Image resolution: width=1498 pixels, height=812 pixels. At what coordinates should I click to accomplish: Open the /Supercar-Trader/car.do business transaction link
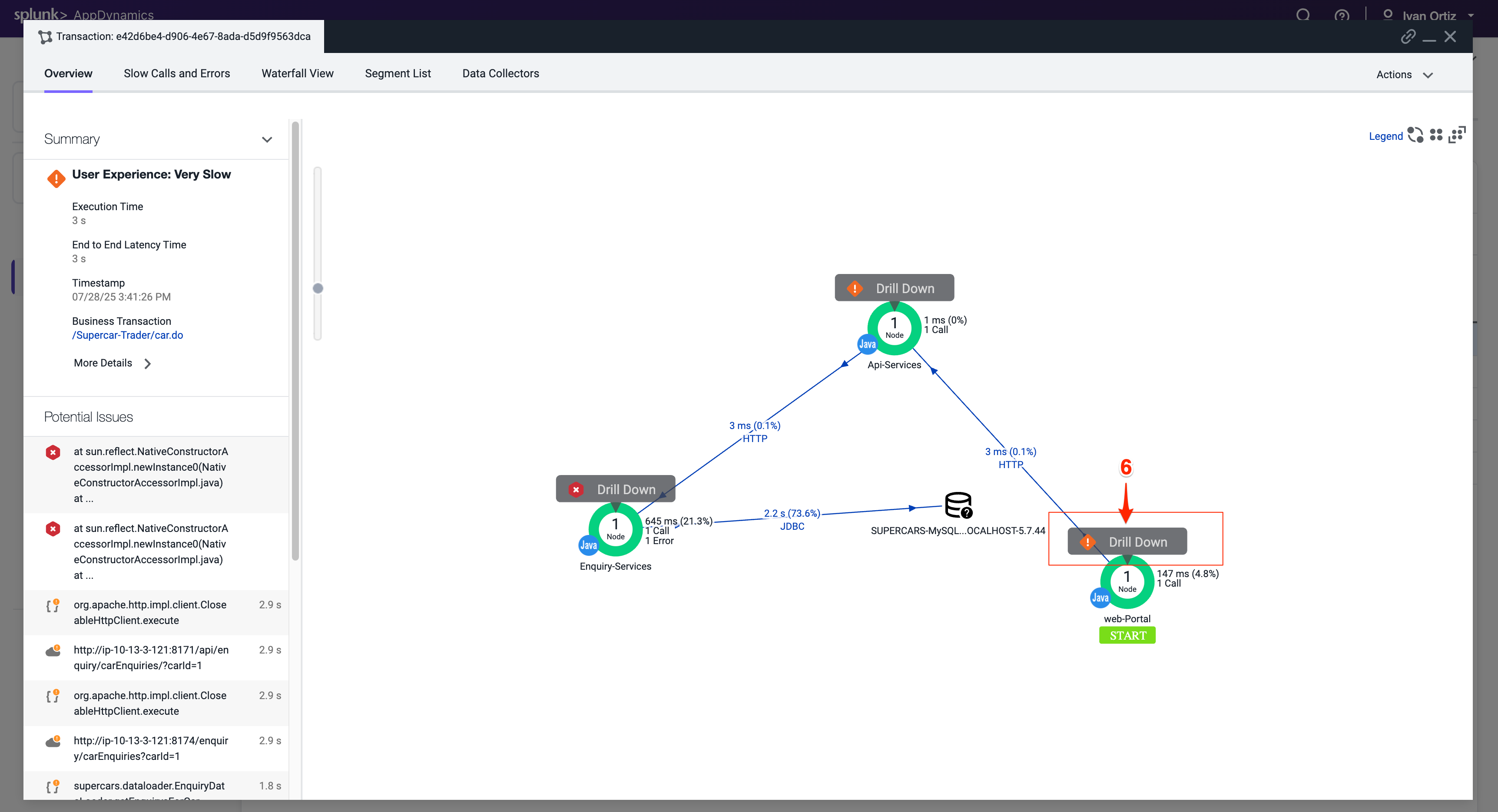coord(127,335)
